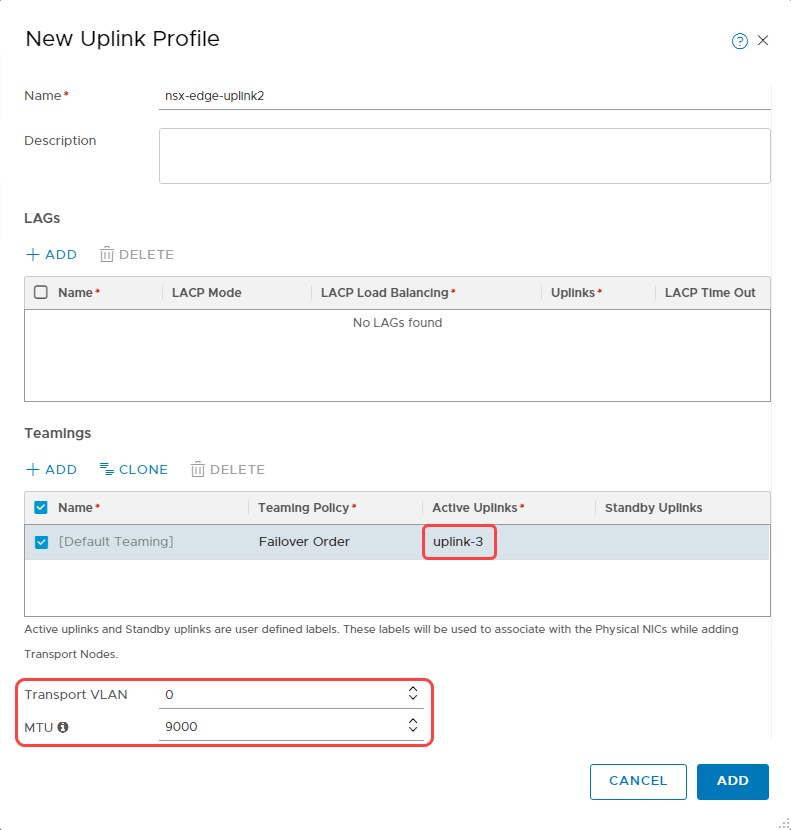Click inside the Description text area

(x=464, y=155)
